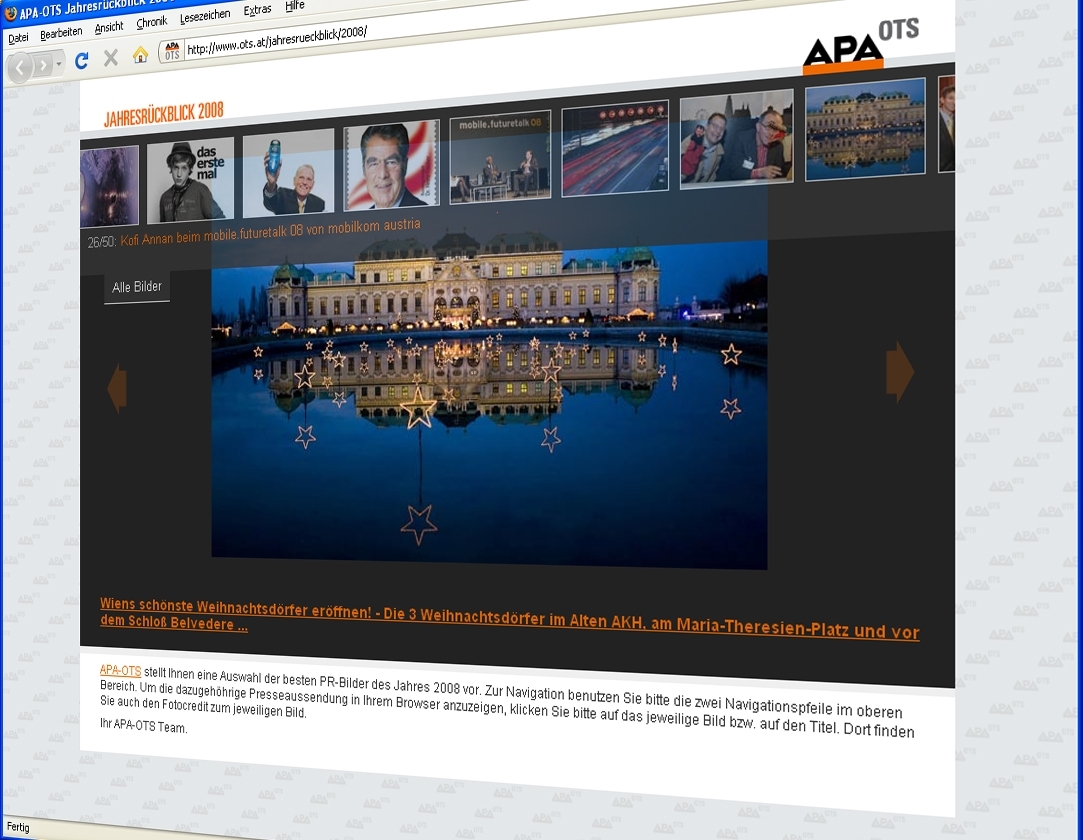
Task: Open the history dropdown beside navigation arrows
Action: pyautogui.click(x=59, y=65)
